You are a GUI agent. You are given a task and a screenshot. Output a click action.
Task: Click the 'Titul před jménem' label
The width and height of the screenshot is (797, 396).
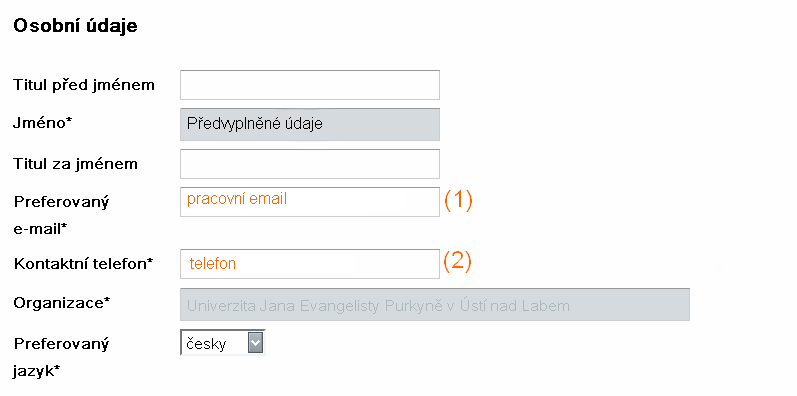click(x=84, y=84)
